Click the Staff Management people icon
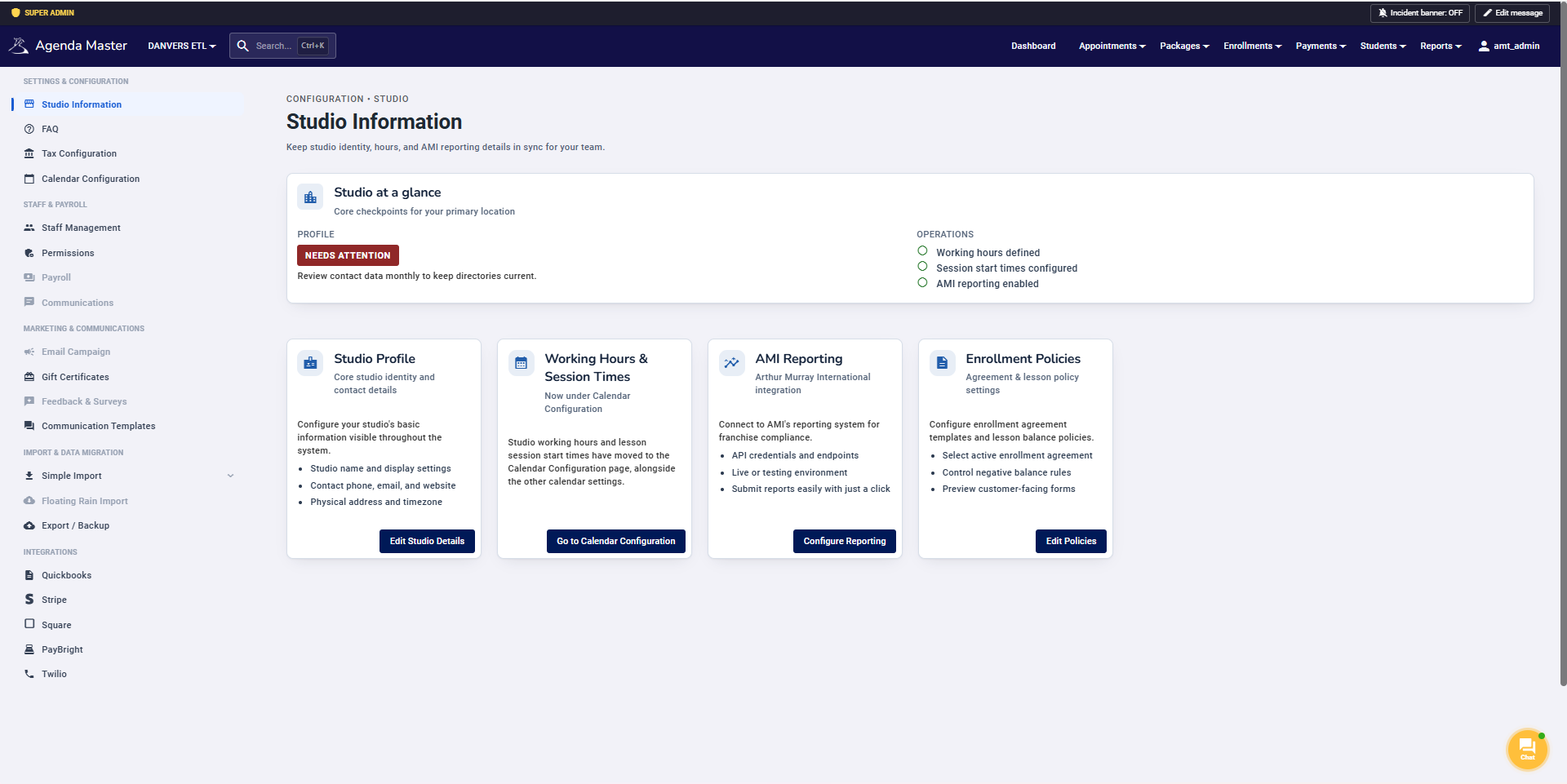This screenshot has height=784, width=1567. (29, 228)
